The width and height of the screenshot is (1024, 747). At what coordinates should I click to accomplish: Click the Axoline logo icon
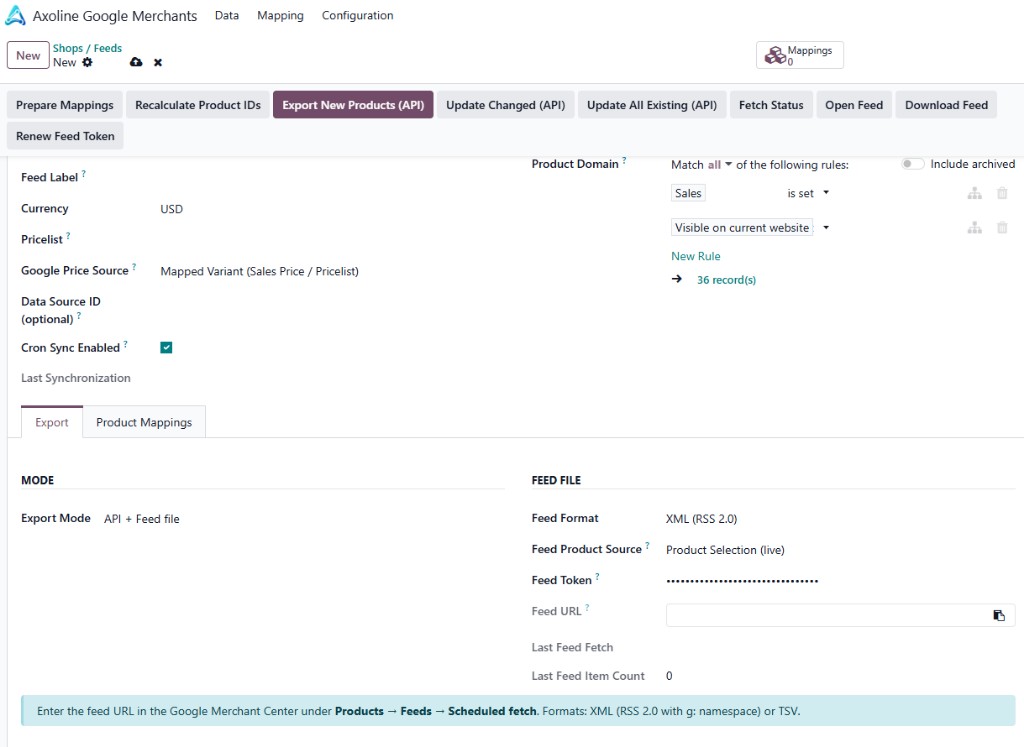tap(15, 16)
